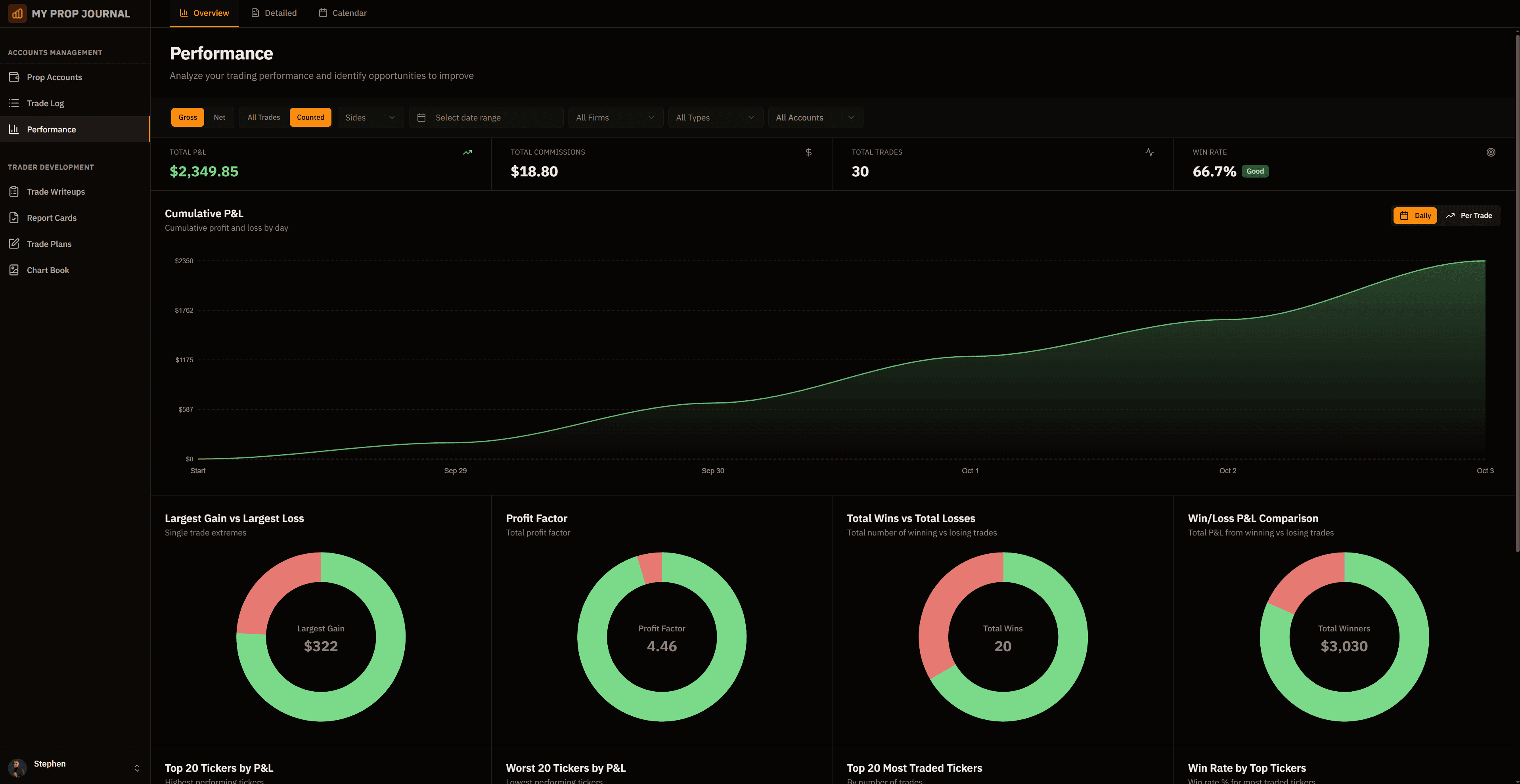The height and width of the screenshot is (784, 1520).
Task: Switch to the Detailed tab
Action: [274, 13]
